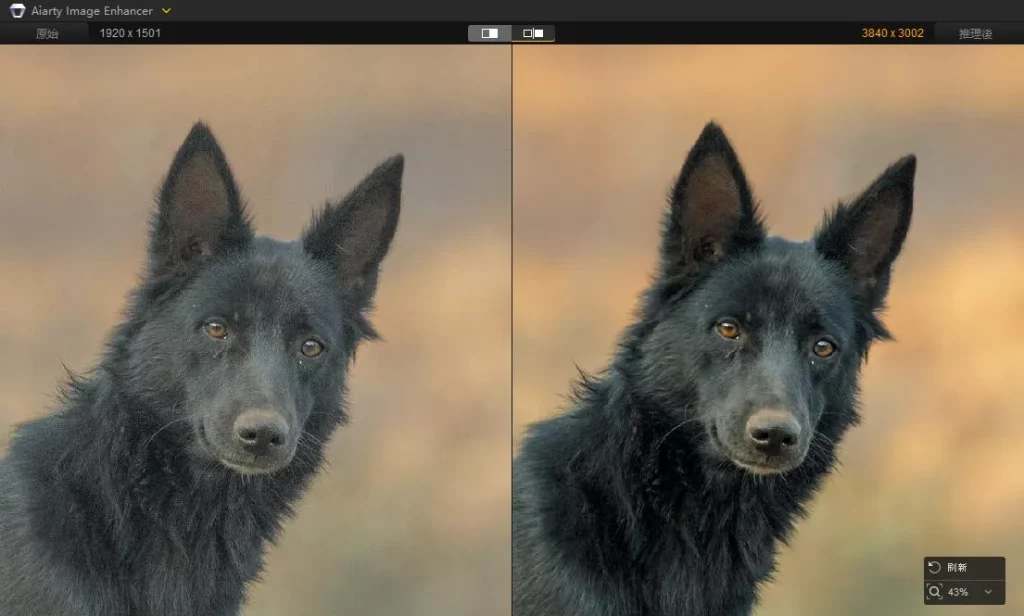This screenshot has height=616, width=1024.
Task: Expand the zoom percentage dropdown arrow
Action: pyautogui.click(x=989, y=592)
